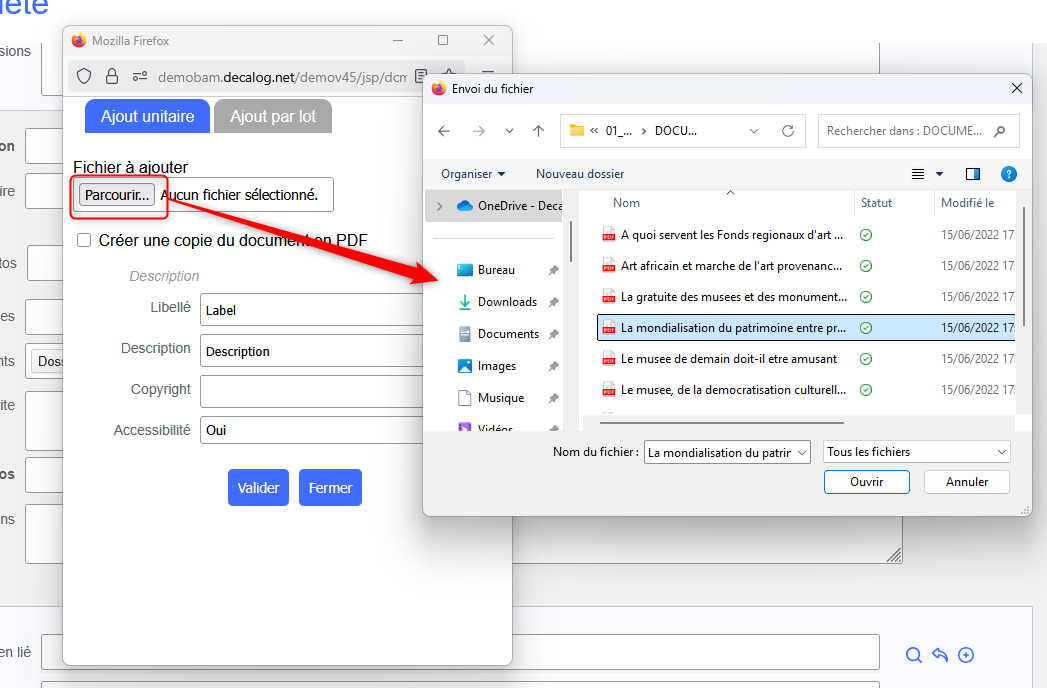
Task: Enable 'Créer une copie du document en PDF'
Action: pyautogui.click(x=84, y=240)
